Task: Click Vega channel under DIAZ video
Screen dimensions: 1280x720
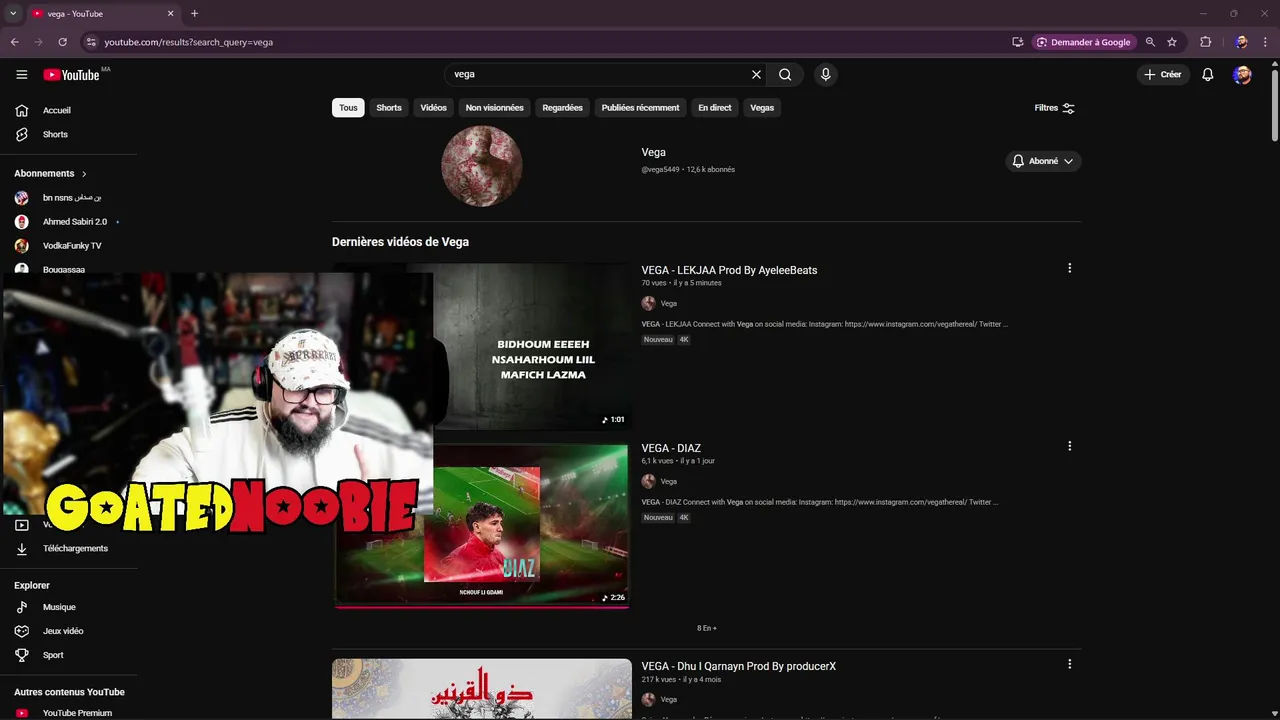Action: (x=668, y=481)
